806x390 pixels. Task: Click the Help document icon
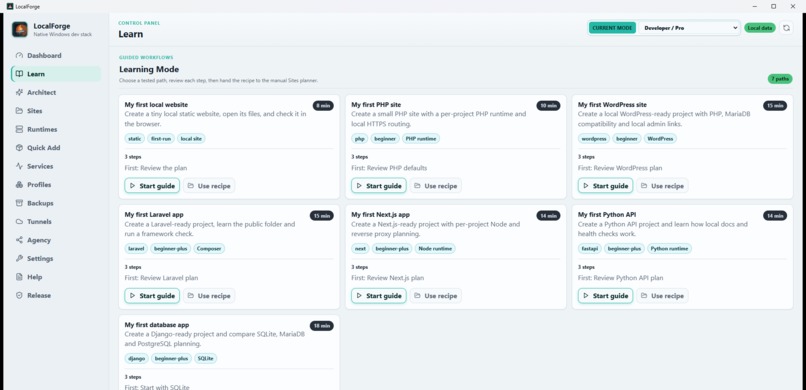coord(20,277)
